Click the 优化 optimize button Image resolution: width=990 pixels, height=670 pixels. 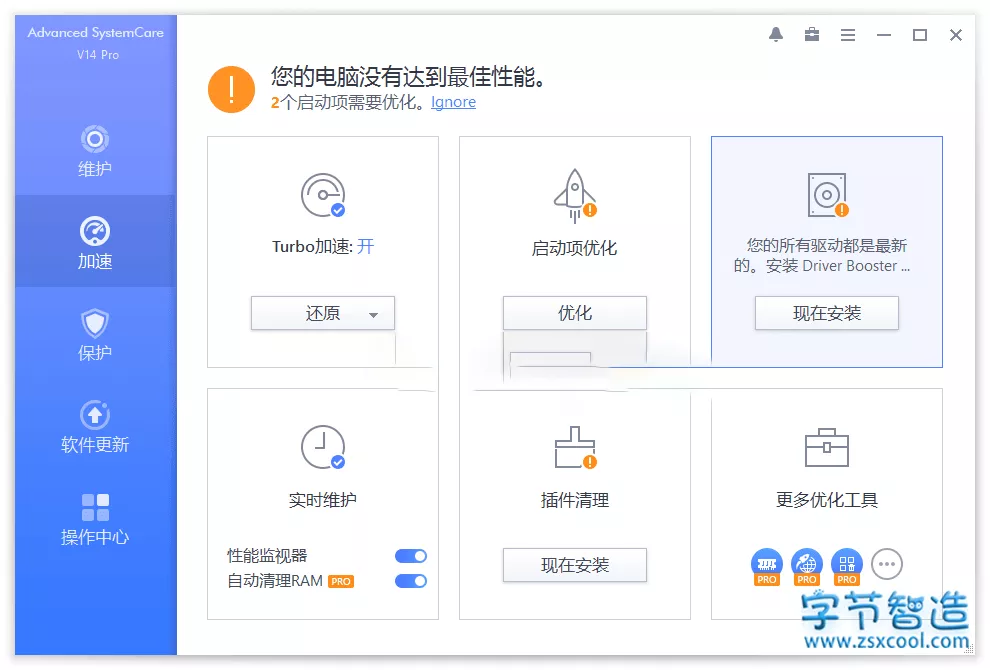tap(575, 313)
